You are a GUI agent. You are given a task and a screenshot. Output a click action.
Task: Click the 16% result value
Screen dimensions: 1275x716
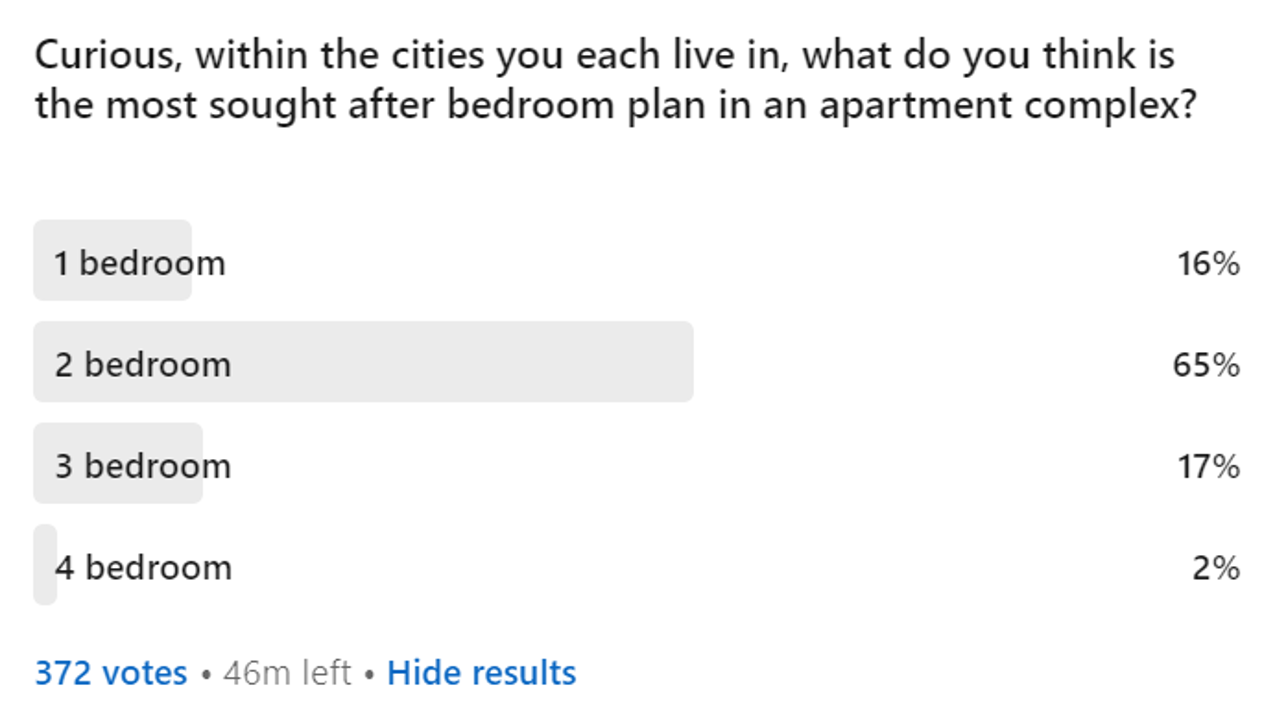pos(1208,264)
